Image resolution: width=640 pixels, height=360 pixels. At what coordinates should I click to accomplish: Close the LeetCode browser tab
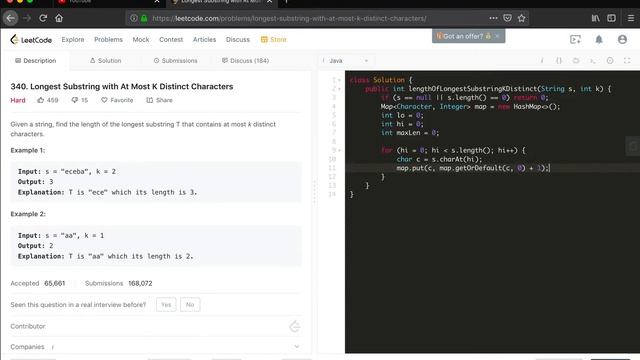click(x=269, y=2)
